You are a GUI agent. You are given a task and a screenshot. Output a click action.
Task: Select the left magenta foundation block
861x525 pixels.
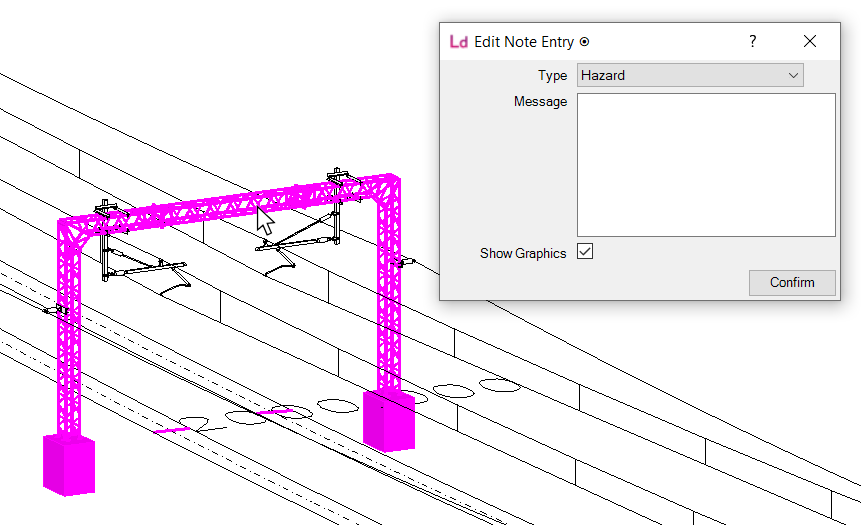tap(69, 465)
